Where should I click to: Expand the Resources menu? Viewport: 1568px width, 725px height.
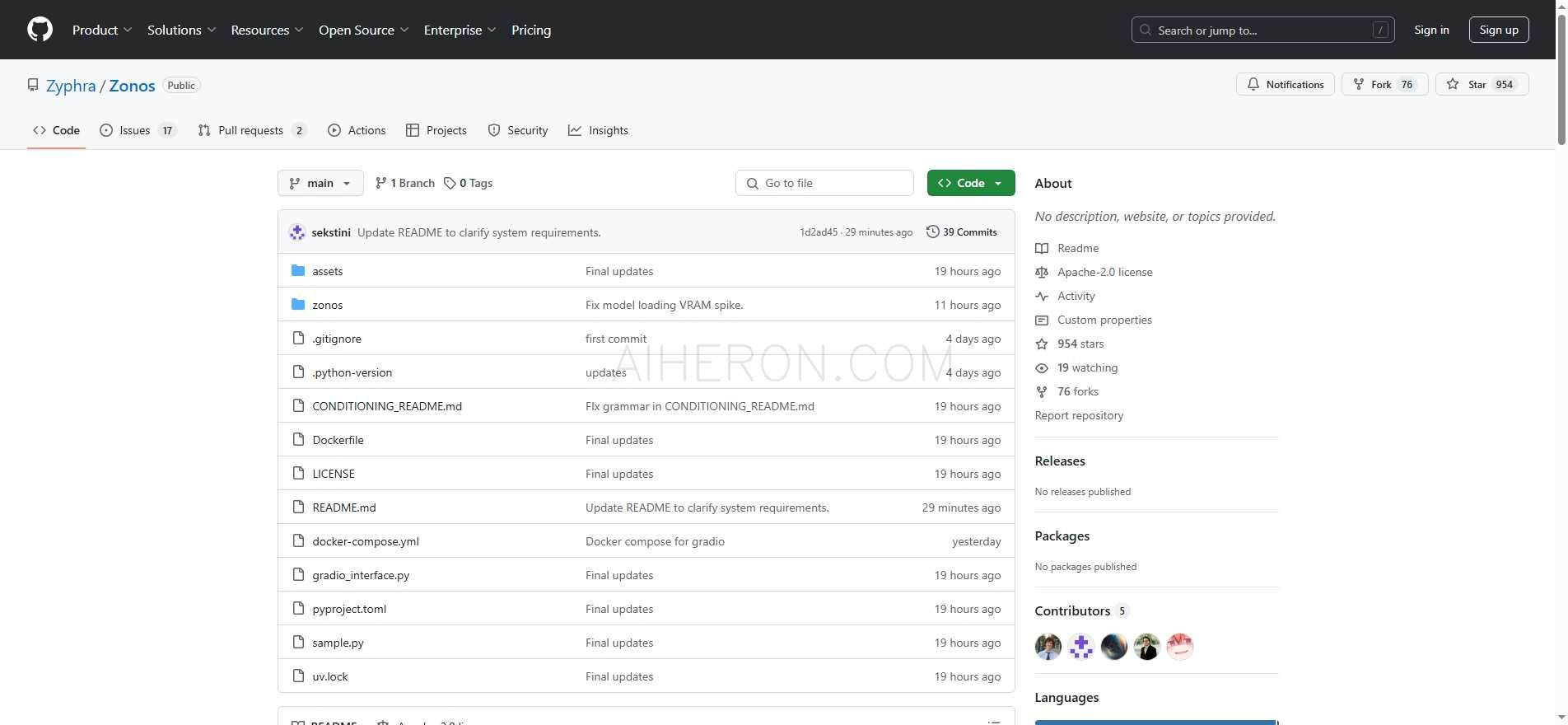(267, 30)
